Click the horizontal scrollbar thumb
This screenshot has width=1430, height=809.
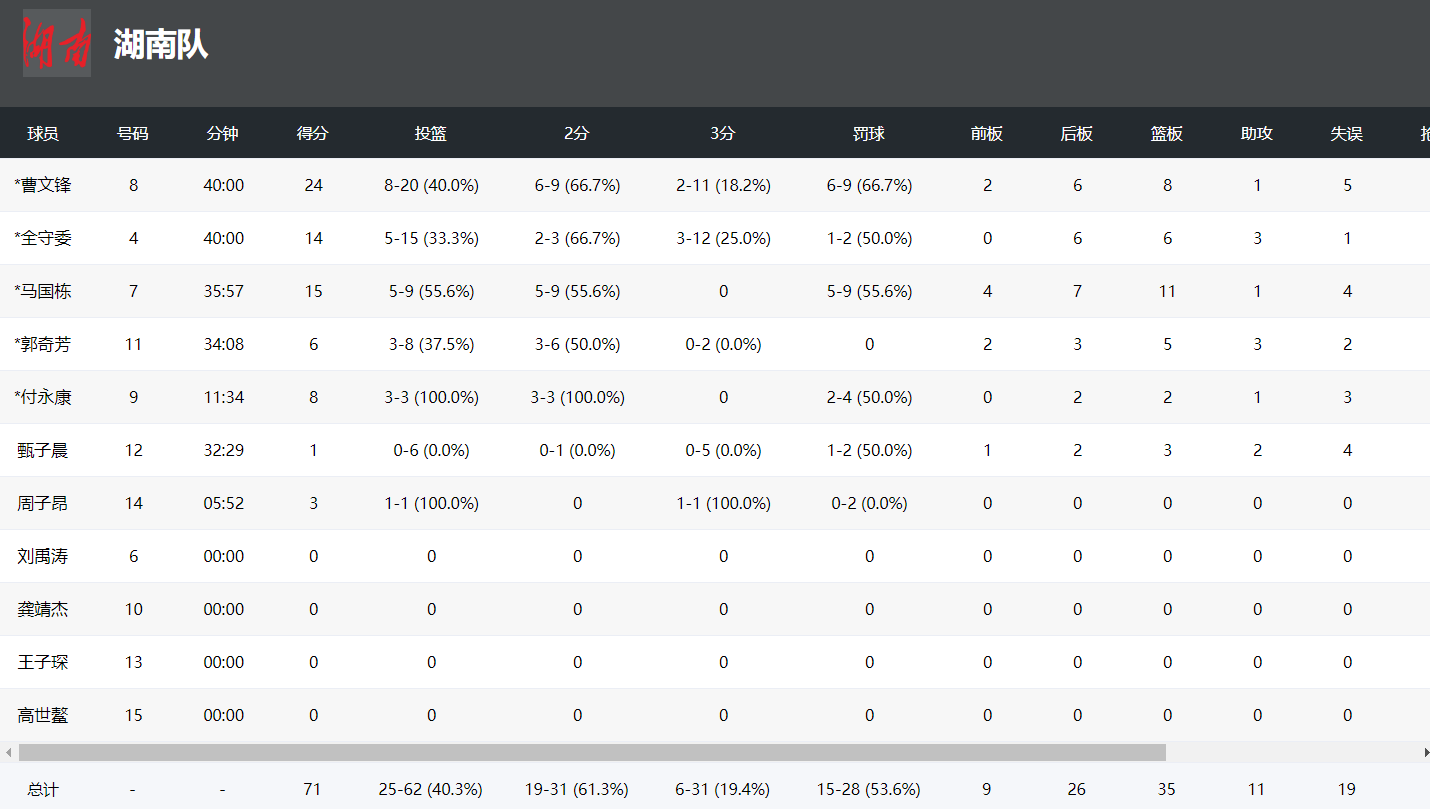pyautogui.click(x=592, y=752)
